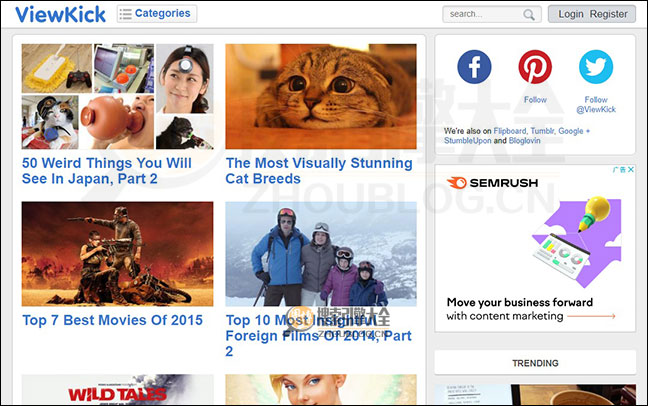
Task: Click 'Move your business forward' ad text
Action: [x=519, y=302]
